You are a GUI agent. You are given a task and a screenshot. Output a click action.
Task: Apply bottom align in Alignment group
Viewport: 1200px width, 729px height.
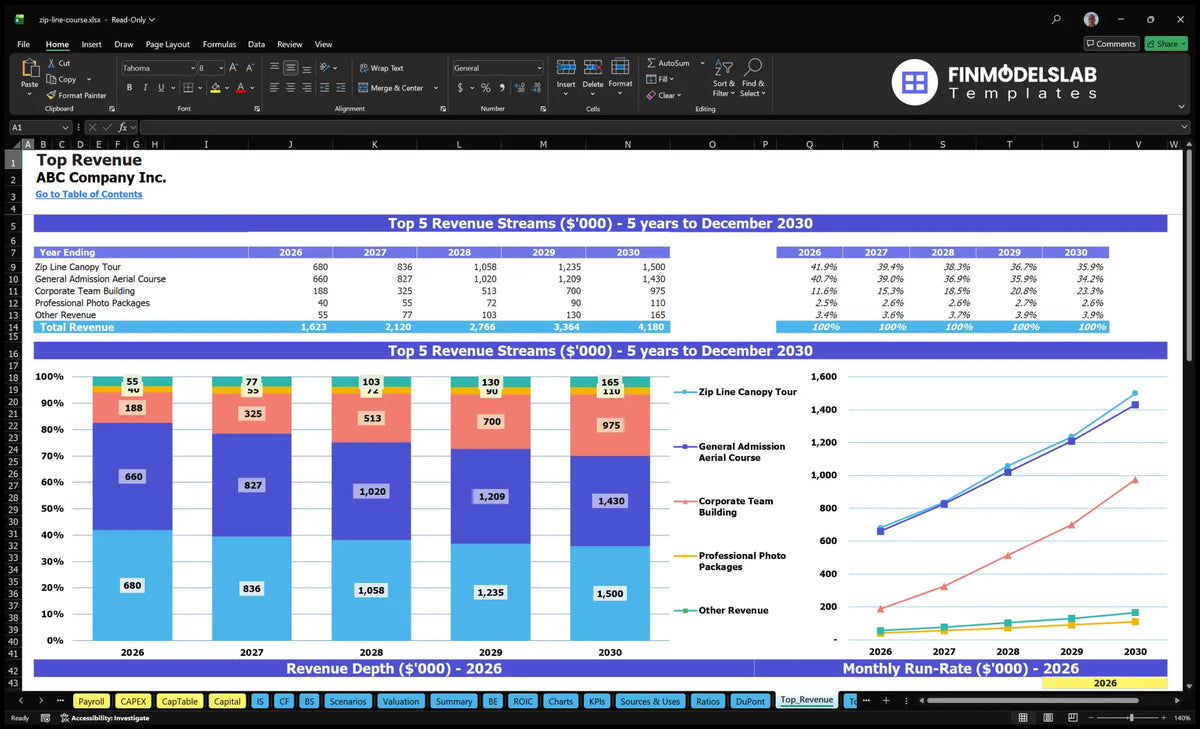(x=306, y=68)
